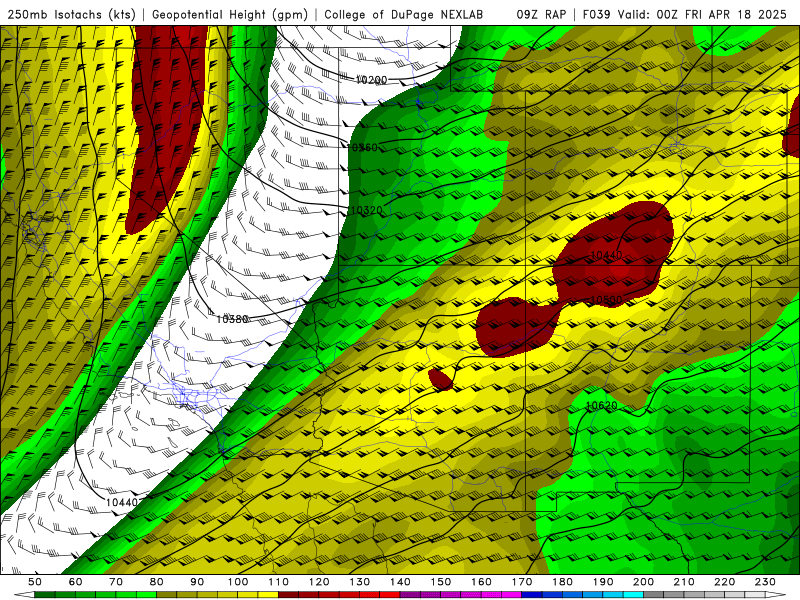Click the 'College of DuPage NEXLAB' header text
Viewport: 800px width, 600px height.
pos(403,15)
